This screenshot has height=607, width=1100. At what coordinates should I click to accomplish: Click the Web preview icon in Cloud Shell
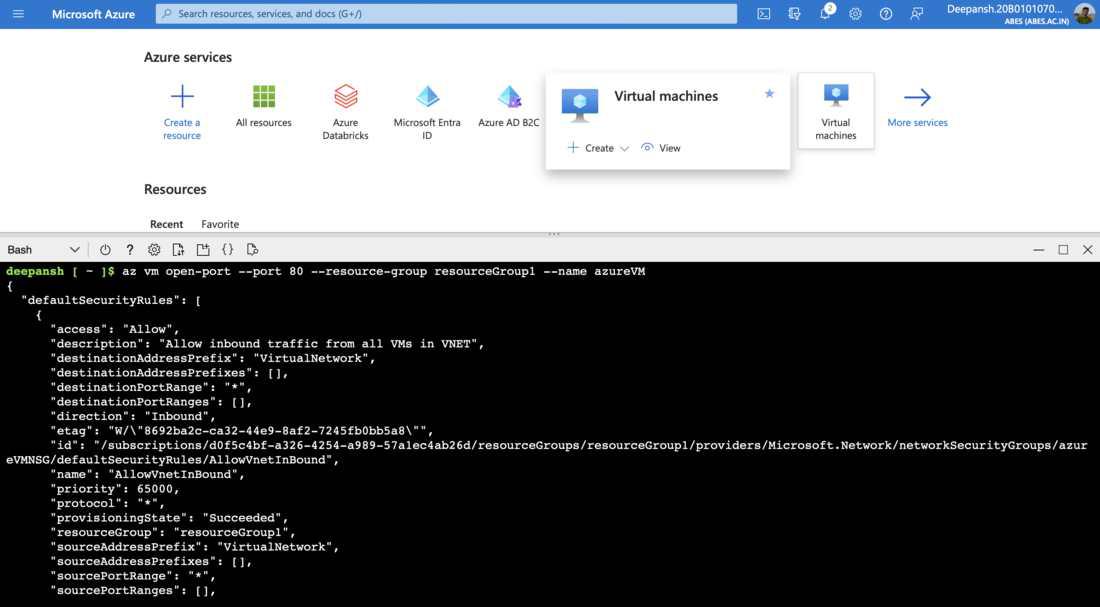coord(253,250)
